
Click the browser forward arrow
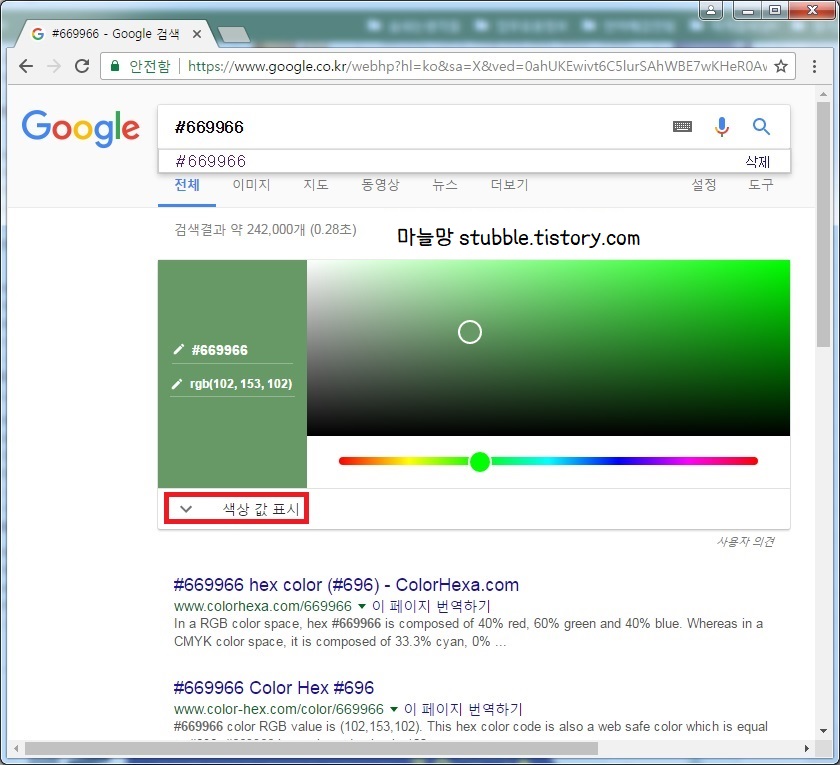tap(54, 66)
